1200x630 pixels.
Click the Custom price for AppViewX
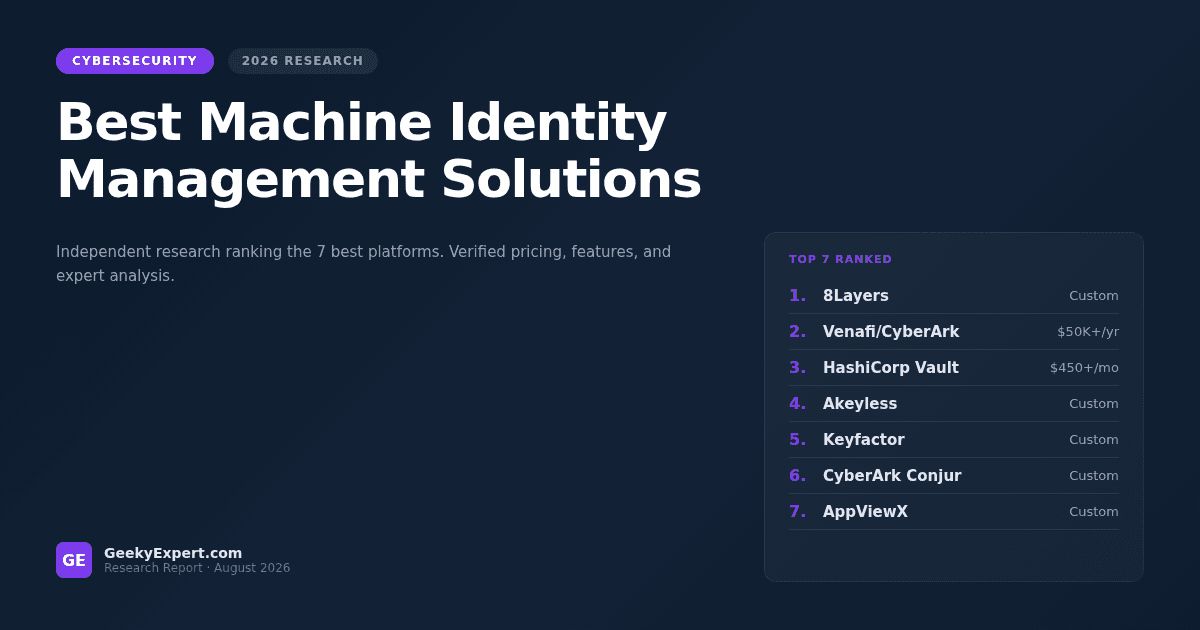tap(1094, 512)
